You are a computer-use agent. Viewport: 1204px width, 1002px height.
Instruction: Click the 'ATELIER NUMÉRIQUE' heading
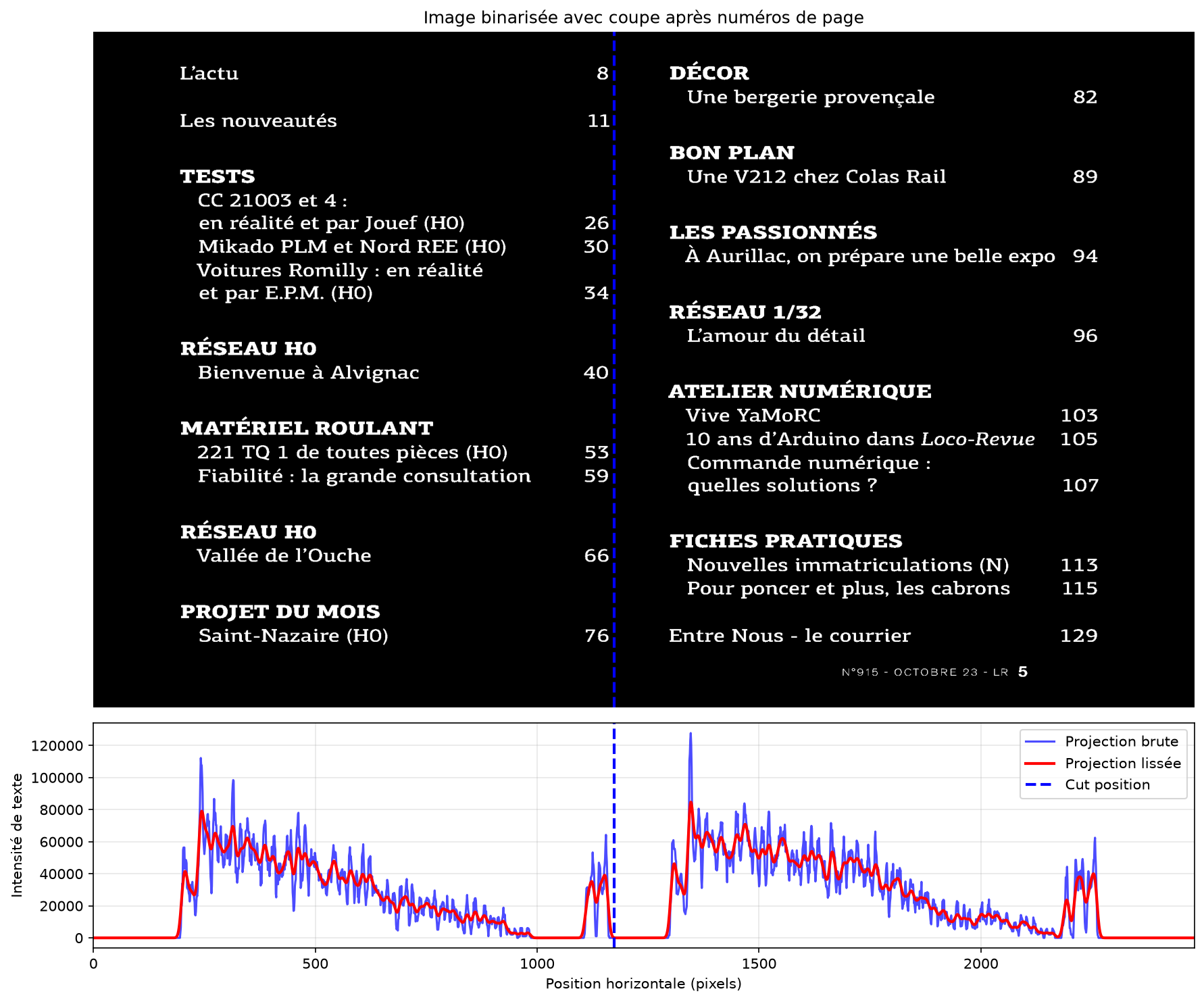[x=800, y=391]
